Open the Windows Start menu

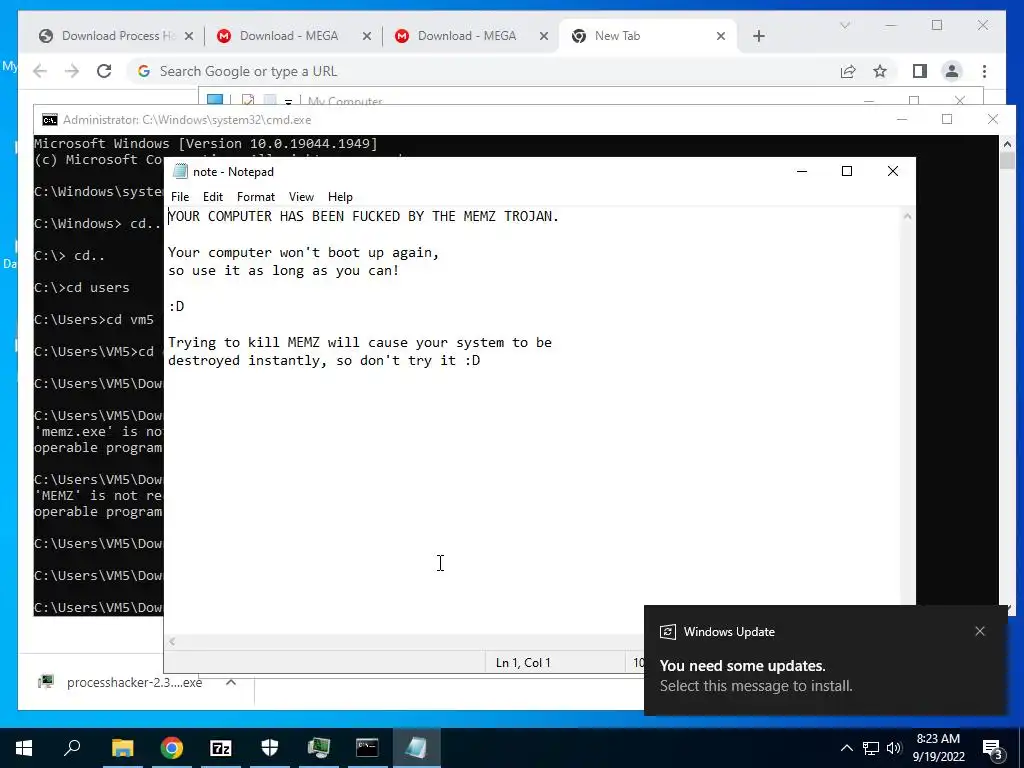(24, 748)
